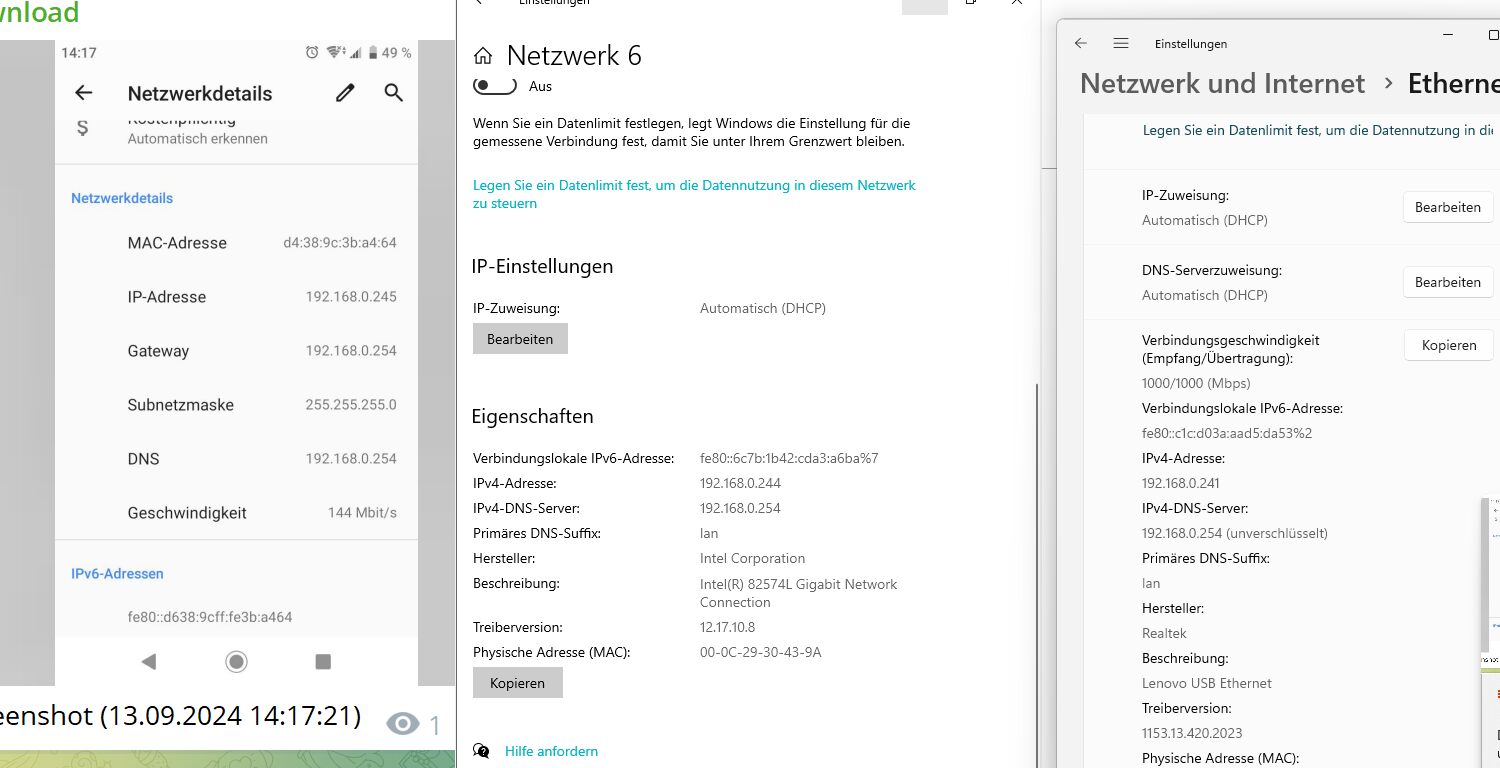Click the battery icon in phone status bar
The height and width of the screenshot is (768, 1500).
[x=373, y=52]
